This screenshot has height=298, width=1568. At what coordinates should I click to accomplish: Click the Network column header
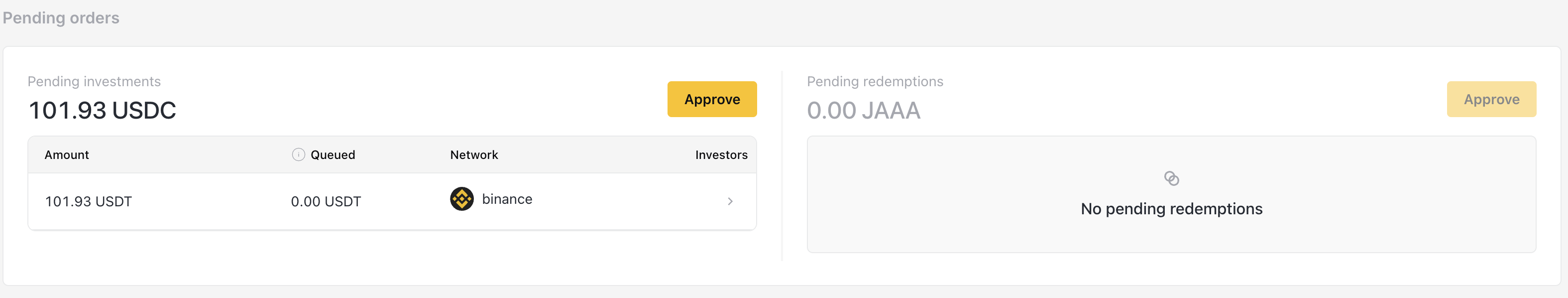coord(474,155)
